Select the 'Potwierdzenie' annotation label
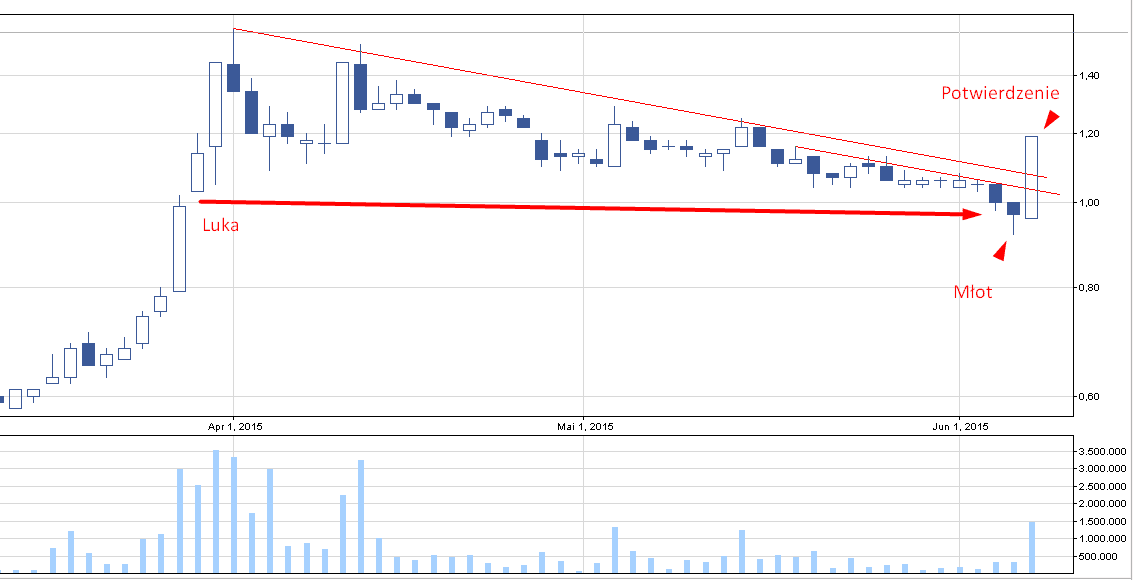Viewport: 1133px width, 580px height. coord(1000,93)
